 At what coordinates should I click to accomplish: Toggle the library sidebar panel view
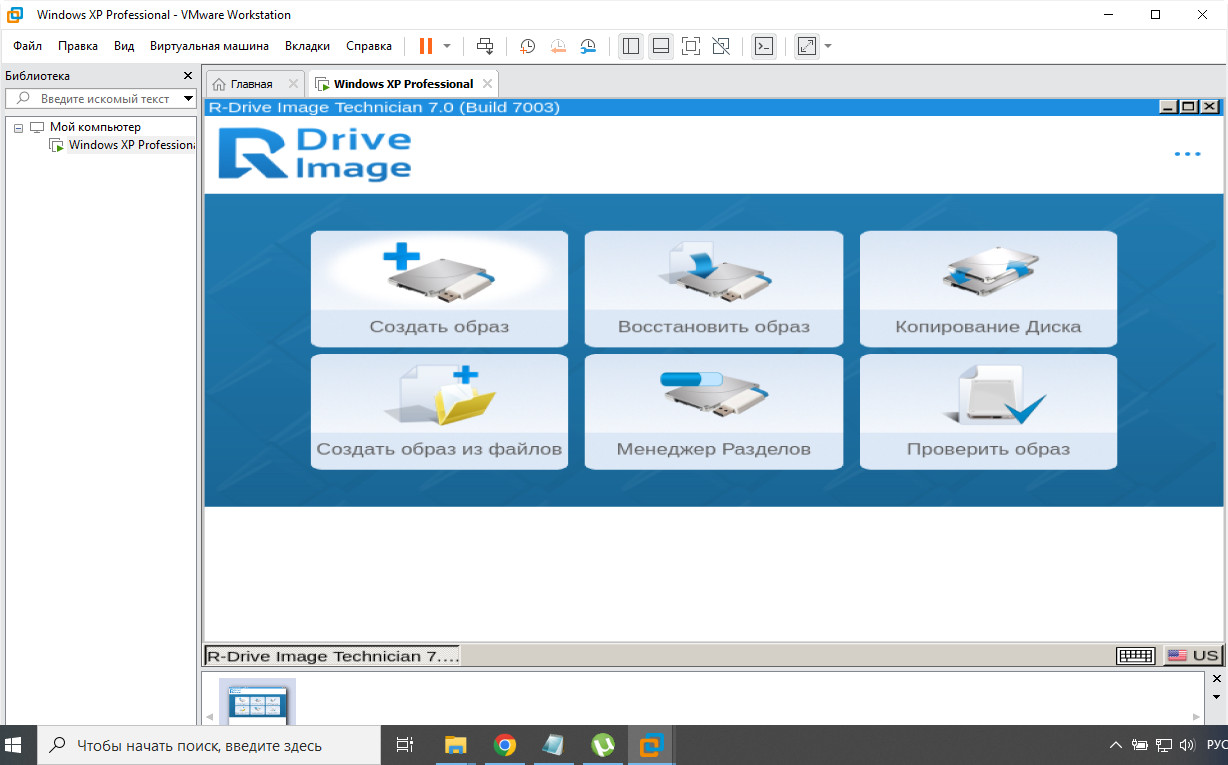tap(630, 46)
